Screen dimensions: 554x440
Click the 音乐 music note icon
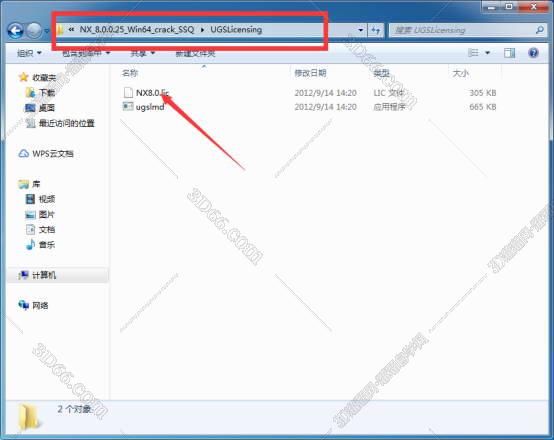30,244
